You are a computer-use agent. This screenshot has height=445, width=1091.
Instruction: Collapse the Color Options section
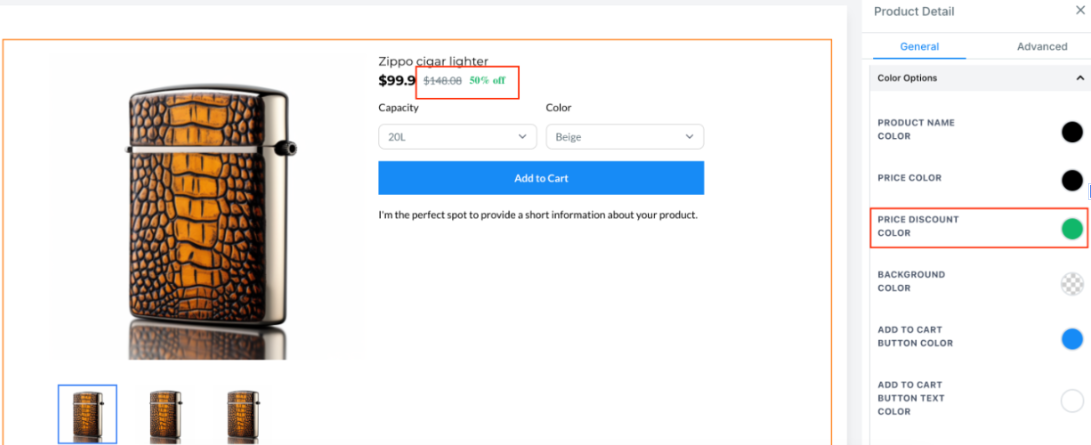[1080, 78]
